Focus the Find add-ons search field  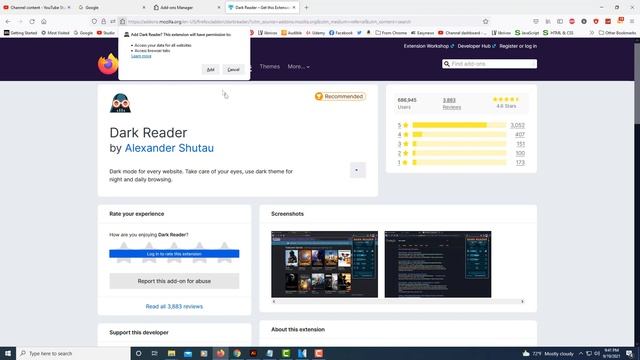(489, 64)
